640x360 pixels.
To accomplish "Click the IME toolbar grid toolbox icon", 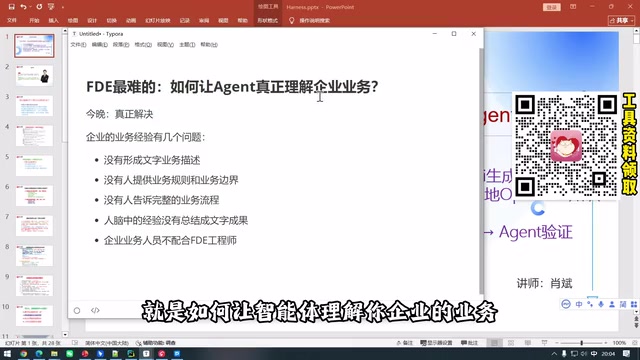I will coord(634,304).
